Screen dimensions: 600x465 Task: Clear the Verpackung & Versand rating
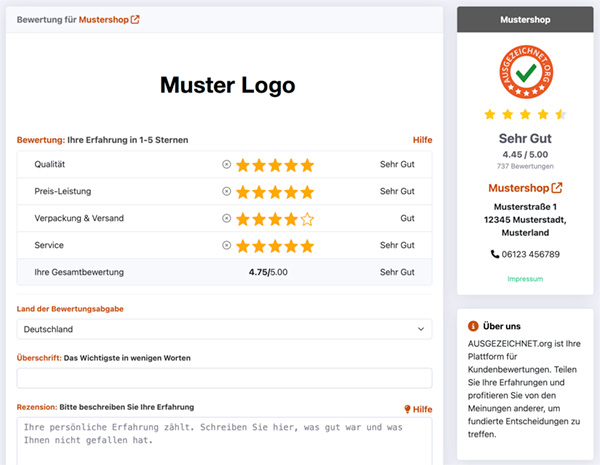pos(226,218)
